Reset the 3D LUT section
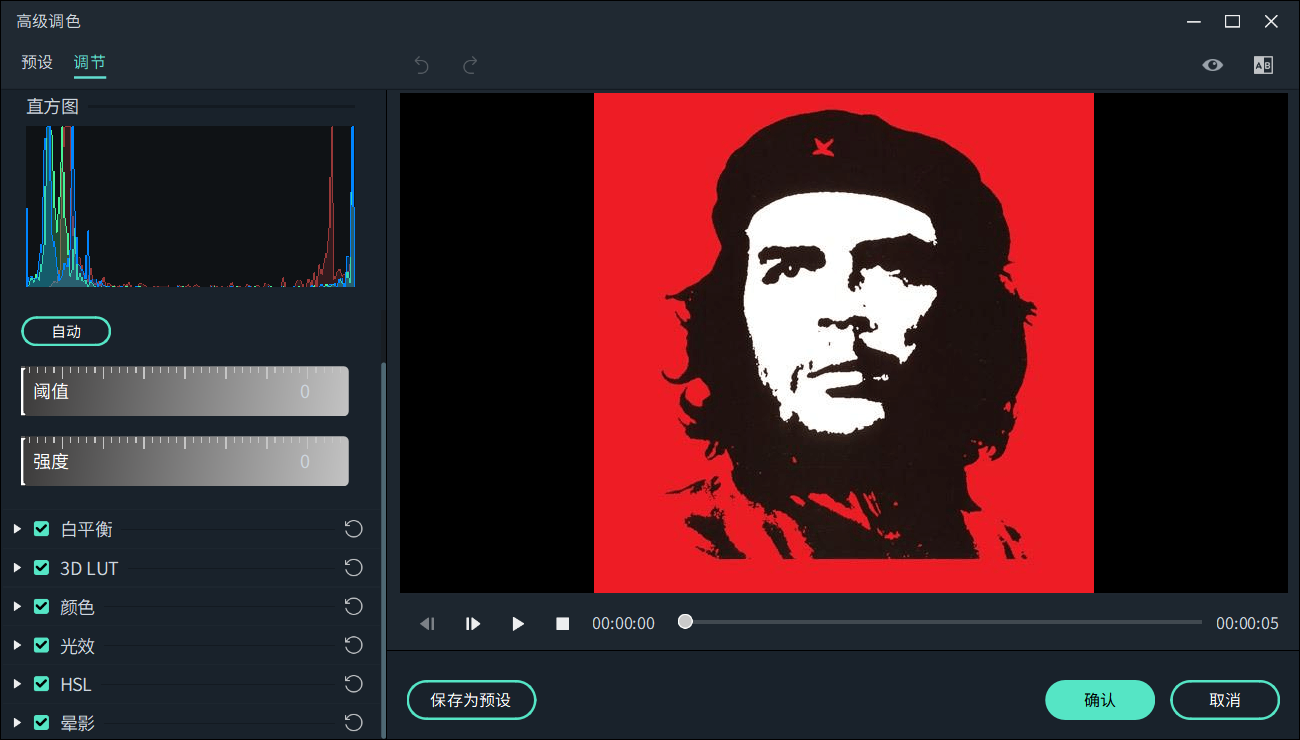The image size is (1300, 740). click(353, 568)
